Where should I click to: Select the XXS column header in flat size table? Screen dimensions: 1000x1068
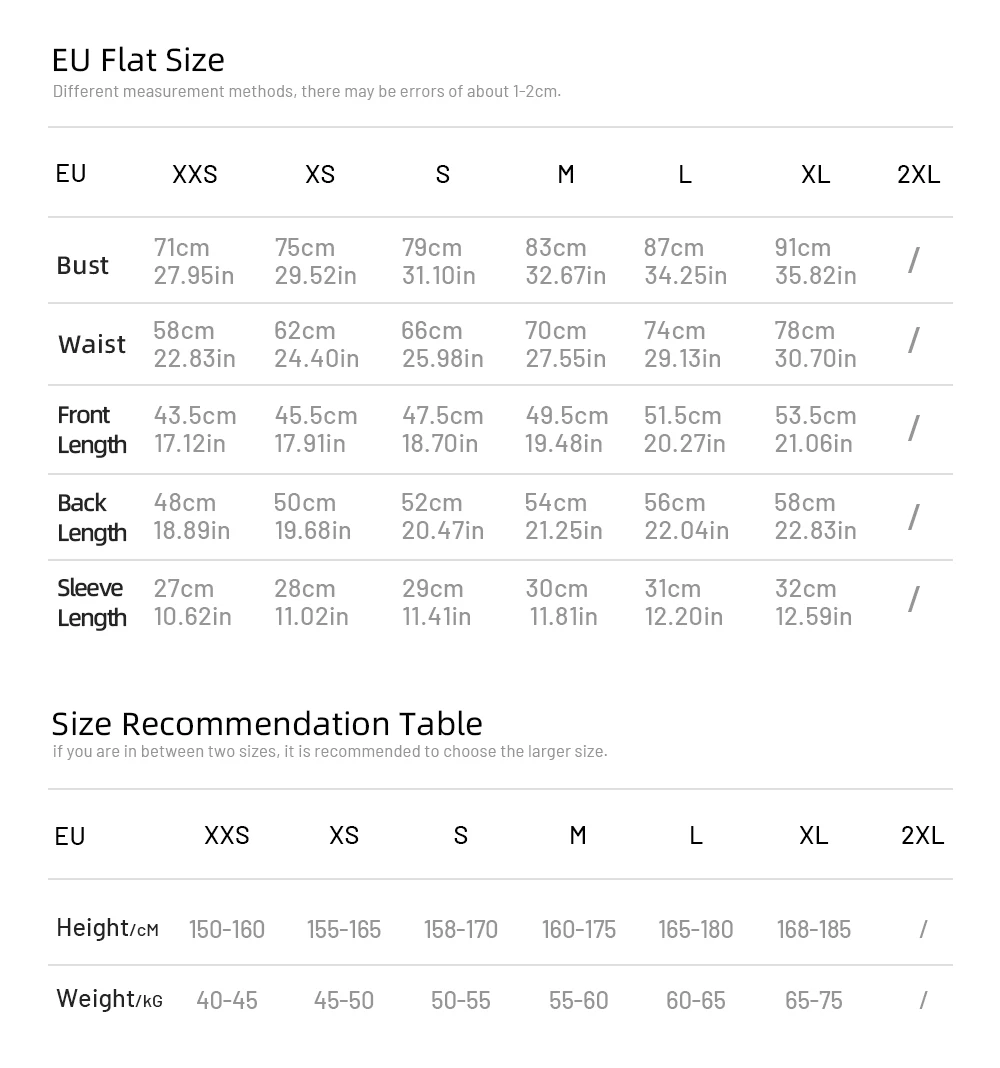[x=195, y=174]
